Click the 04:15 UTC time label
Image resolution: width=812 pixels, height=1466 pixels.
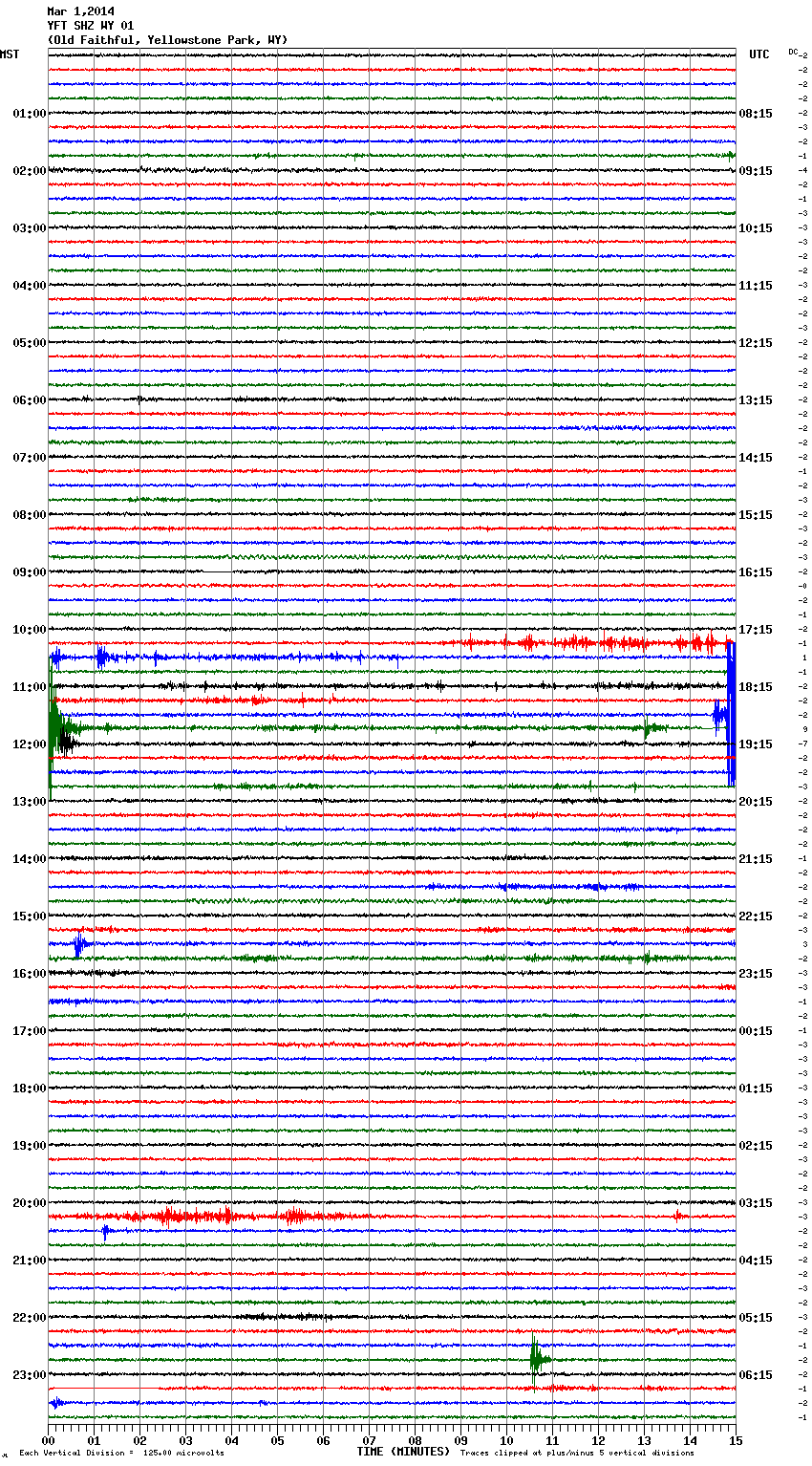coord(756,1261)
